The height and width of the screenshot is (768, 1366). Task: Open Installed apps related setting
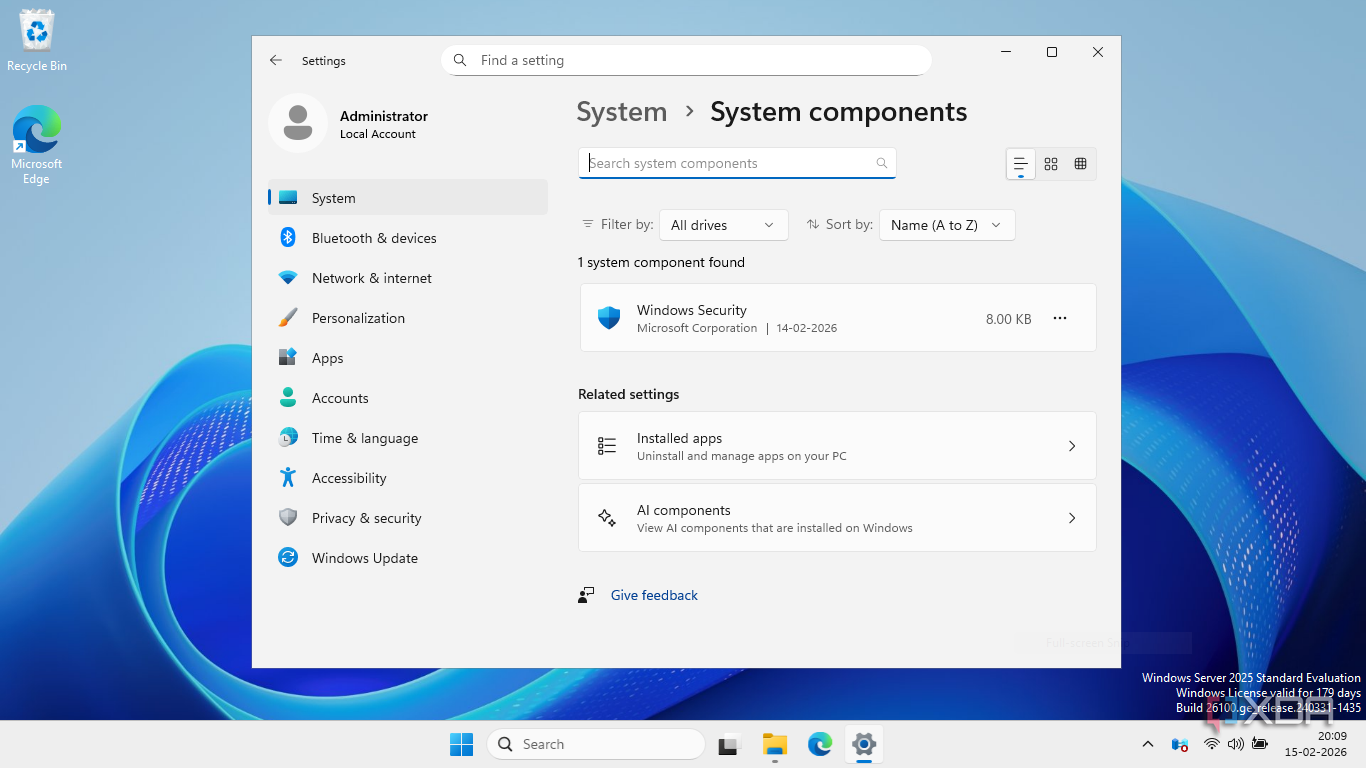coord(838,446)
